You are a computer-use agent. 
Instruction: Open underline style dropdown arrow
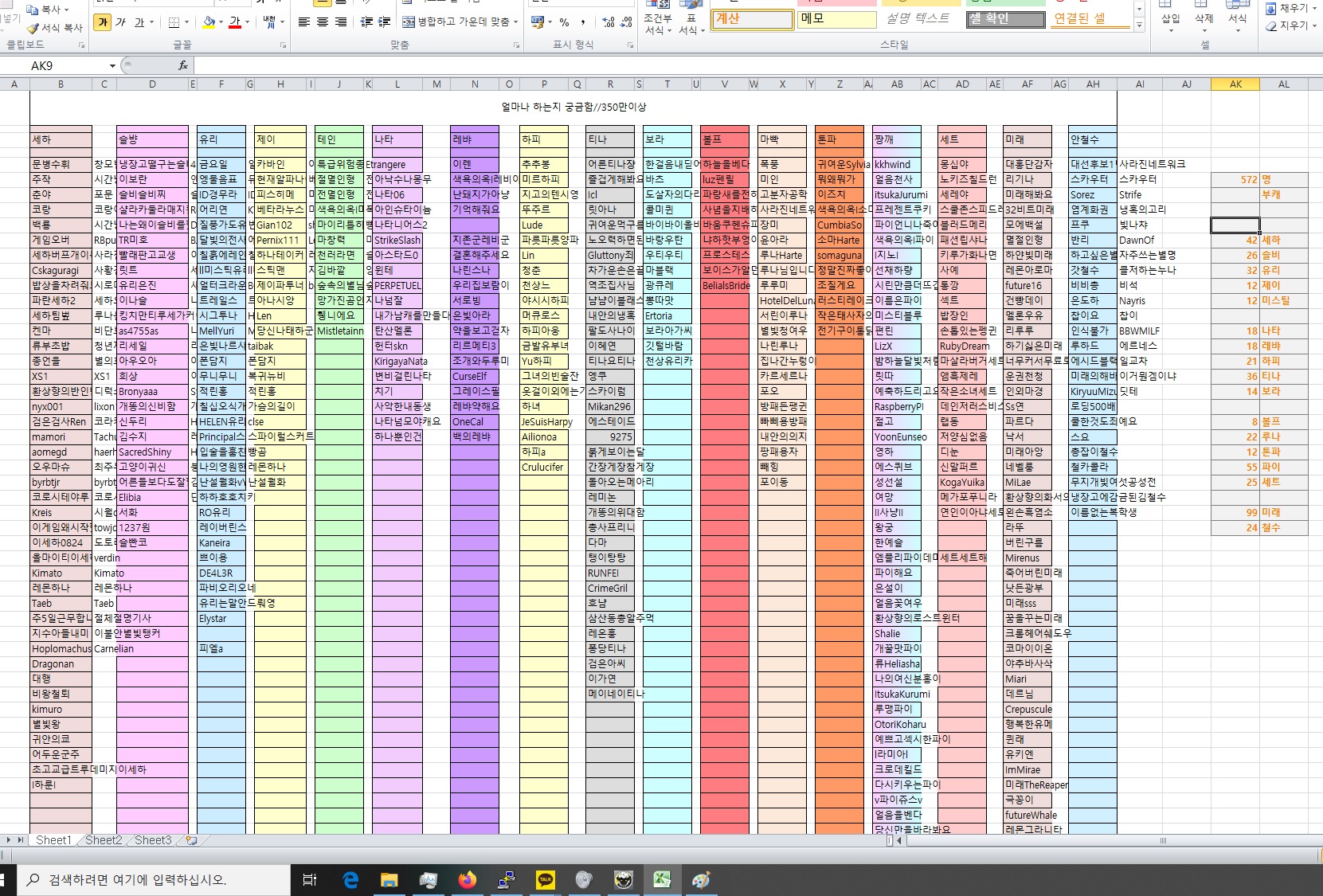152,22
